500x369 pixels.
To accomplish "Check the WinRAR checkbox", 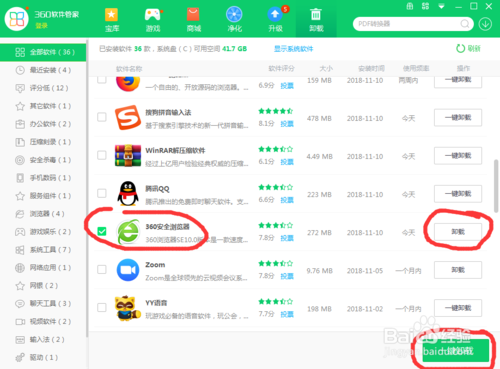I will (102, 155).
